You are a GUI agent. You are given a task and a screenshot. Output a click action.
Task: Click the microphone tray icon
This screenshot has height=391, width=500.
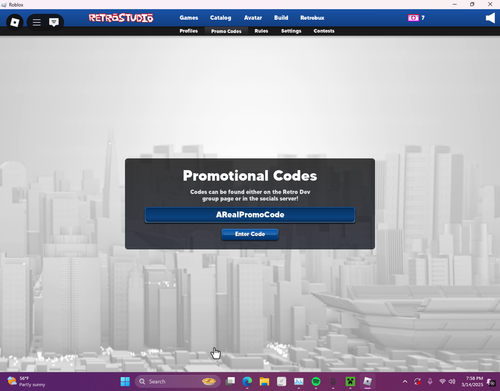tap(430, 381)
